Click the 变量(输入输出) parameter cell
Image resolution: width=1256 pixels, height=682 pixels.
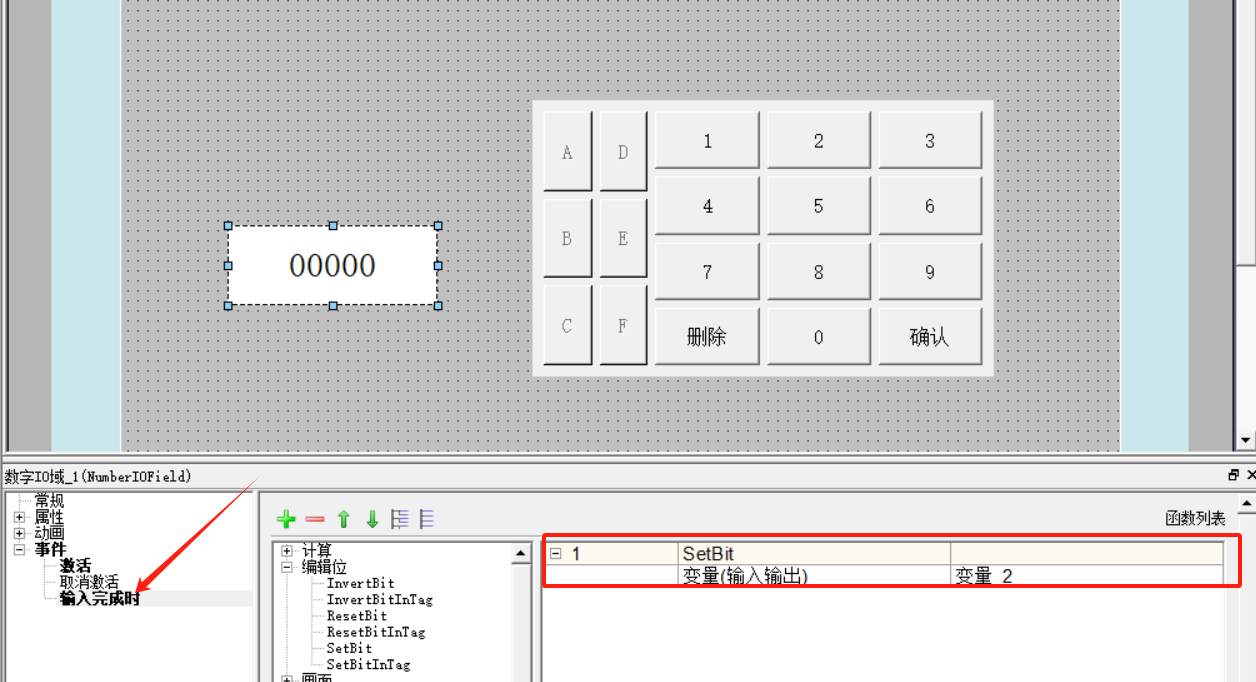(814, 575)
